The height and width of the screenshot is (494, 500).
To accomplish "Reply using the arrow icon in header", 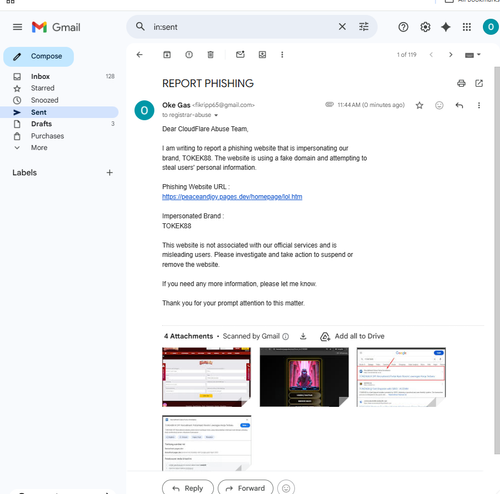I will [459, 106].
